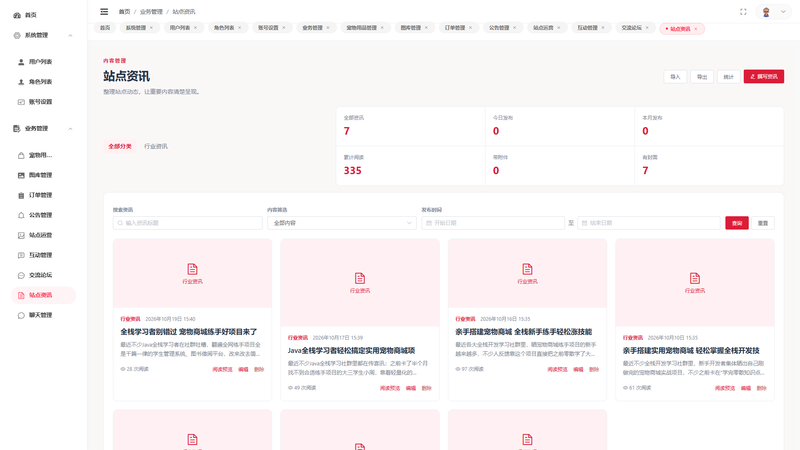
Task: Open article titled 全栈学习者别错过 宠物商城练手好项目来了
Action: pos(189,332)
